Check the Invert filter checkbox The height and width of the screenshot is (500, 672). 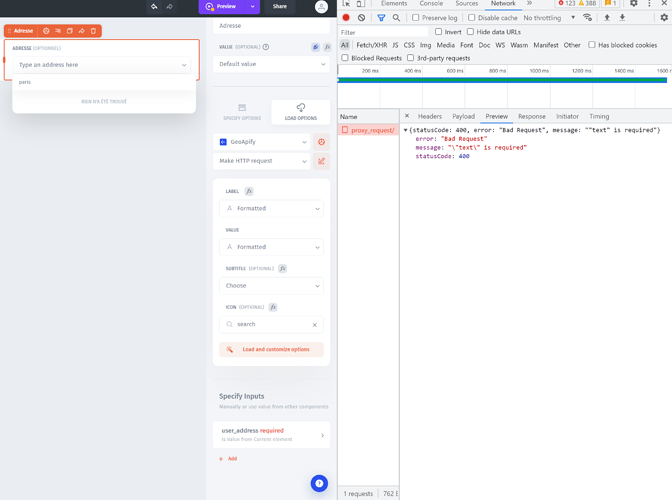click(x=438, y=32)
